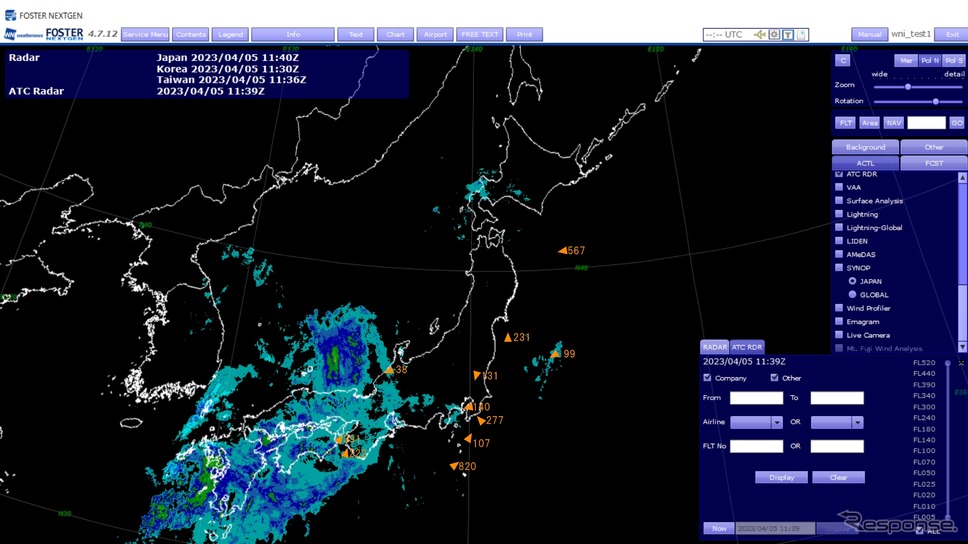Close the flight filter panel with the X

point(961,363)
